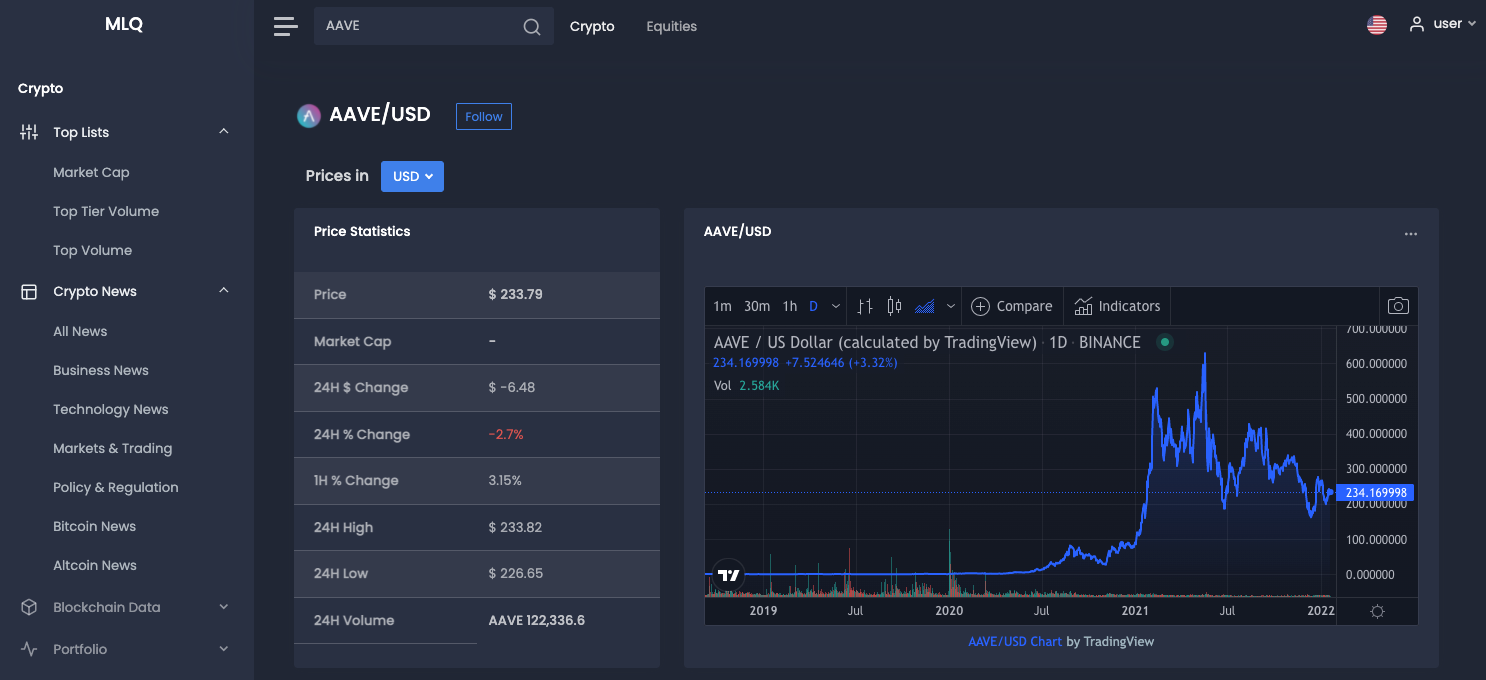The image size is (1486, 680).
Task: Toggle the hamburger sidebar menu icon
Action: pyautogui.click(x=285, y=26)
